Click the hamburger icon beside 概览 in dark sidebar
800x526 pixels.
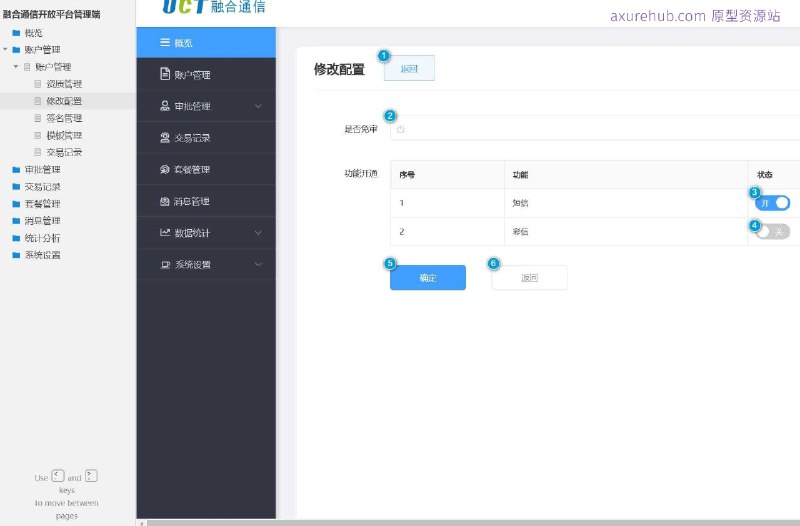point(165,42)
